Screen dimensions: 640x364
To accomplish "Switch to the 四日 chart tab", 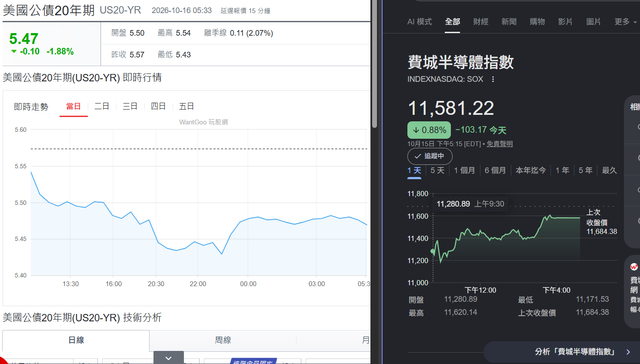I will [158, 107].
